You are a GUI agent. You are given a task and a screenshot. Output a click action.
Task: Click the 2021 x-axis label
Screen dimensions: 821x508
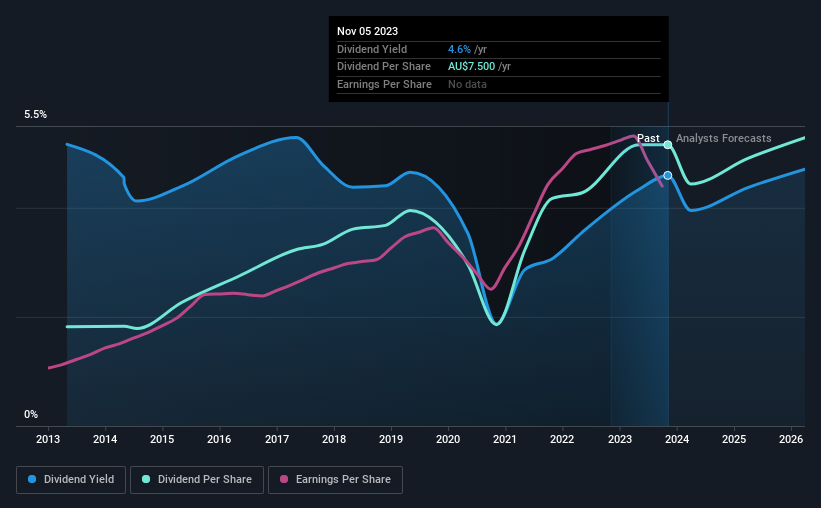click(x=505, y=439)
